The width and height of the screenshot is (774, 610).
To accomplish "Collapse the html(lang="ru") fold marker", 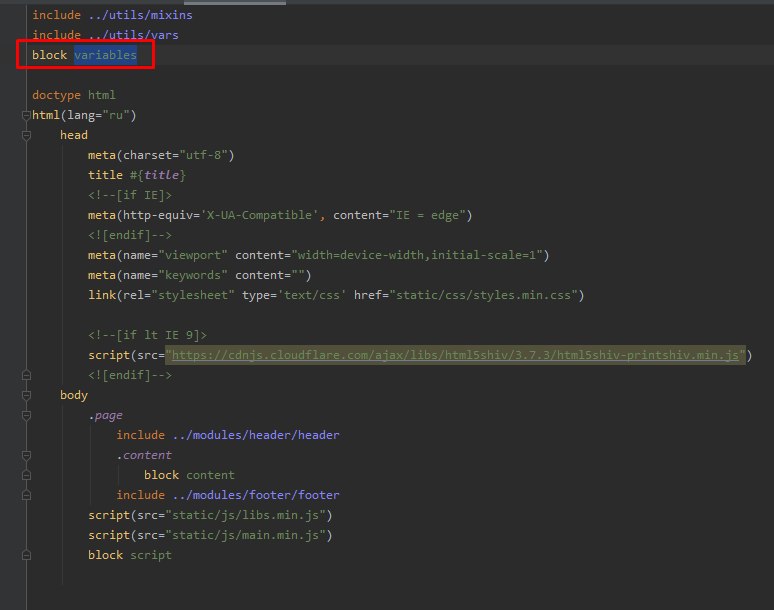I will [27, 115].
